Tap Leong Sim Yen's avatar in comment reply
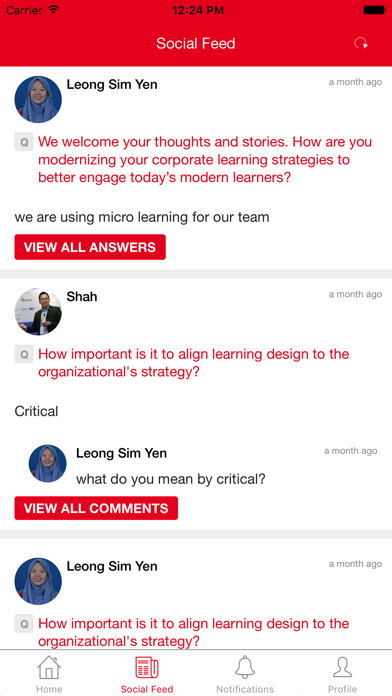The height and width of the screenshot is (696, 392). click(48, 463)
